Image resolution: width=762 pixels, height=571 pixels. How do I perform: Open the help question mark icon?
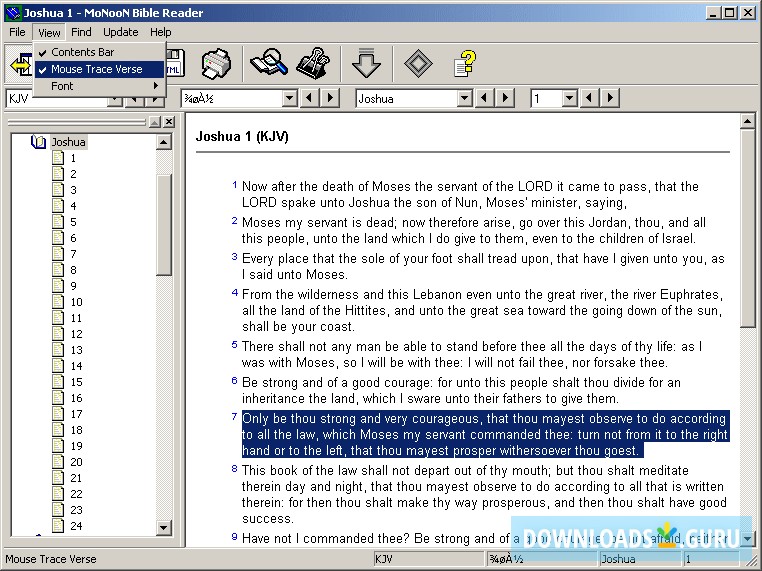point(465,64)
